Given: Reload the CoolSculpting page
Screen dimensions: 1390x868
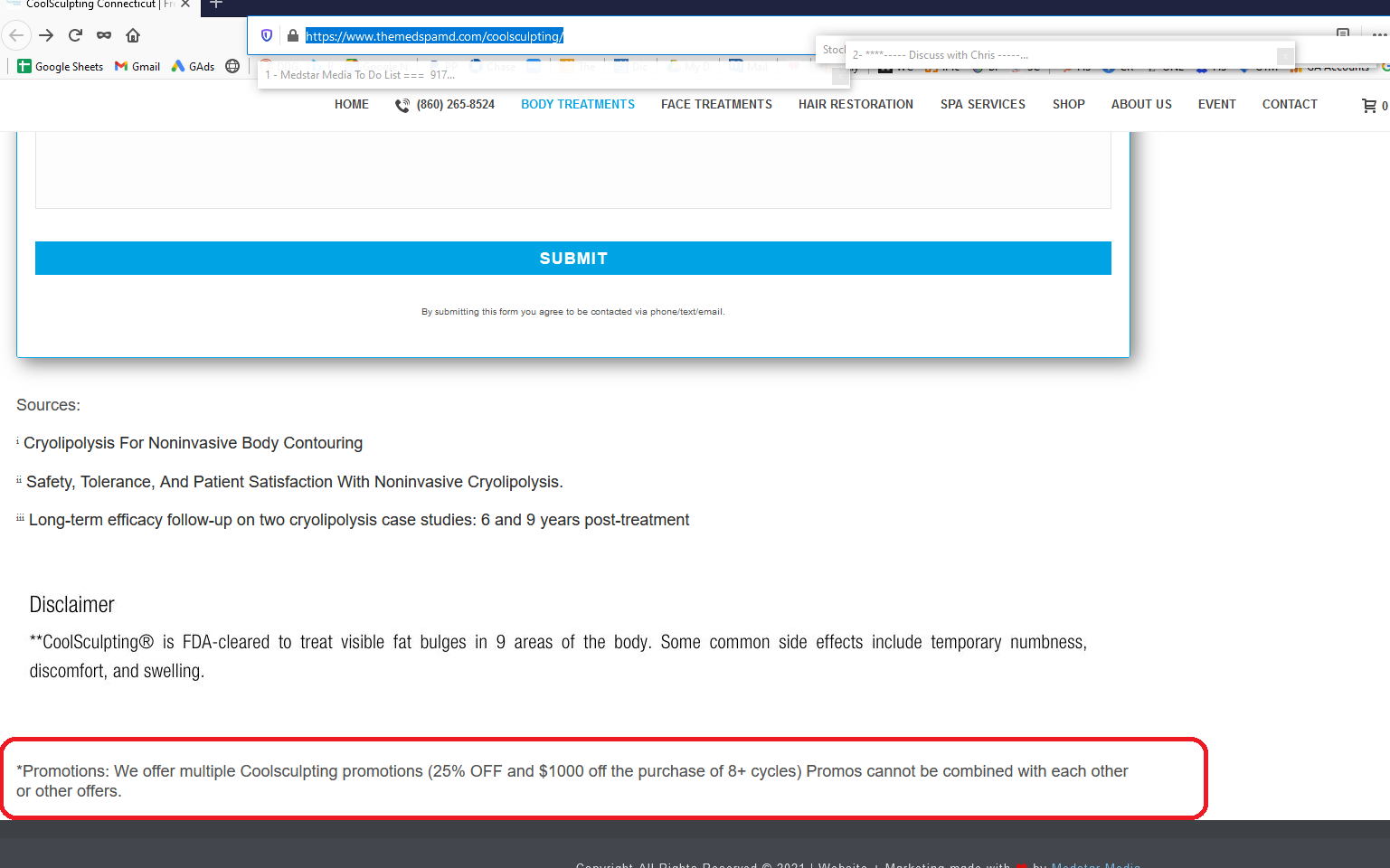Looking at the screenshot, I should click(x=75, y=35).
